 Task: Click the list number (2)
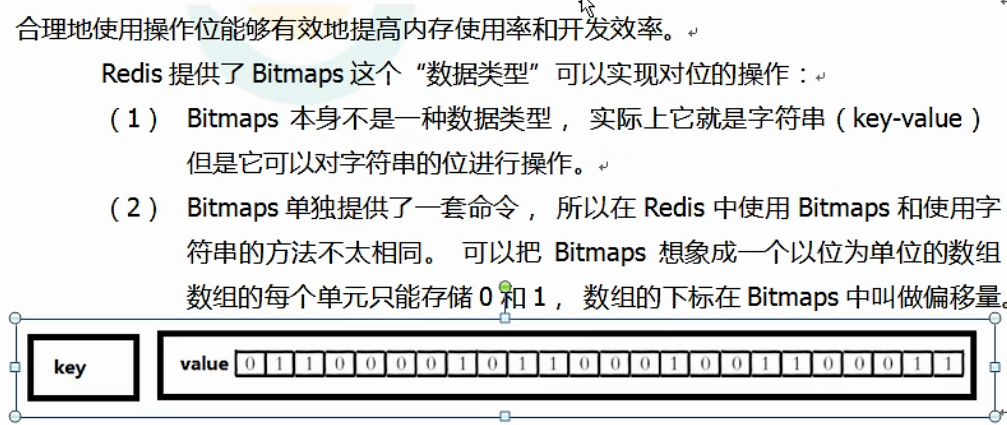[134, 208]
